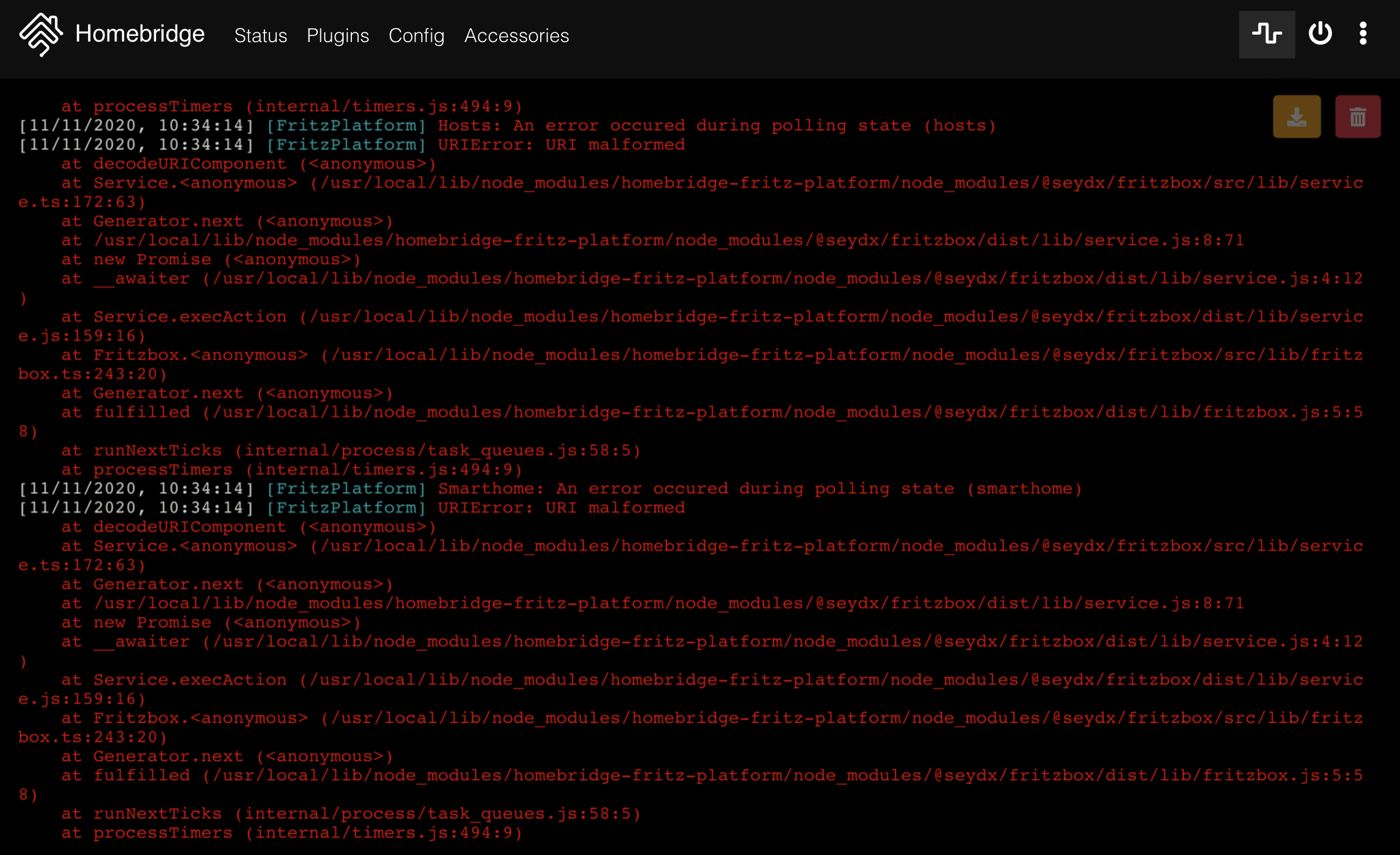The image size is (1400, 855).
Task: Click the Homebridge hexagon logo icon
Action: (40, 35)
